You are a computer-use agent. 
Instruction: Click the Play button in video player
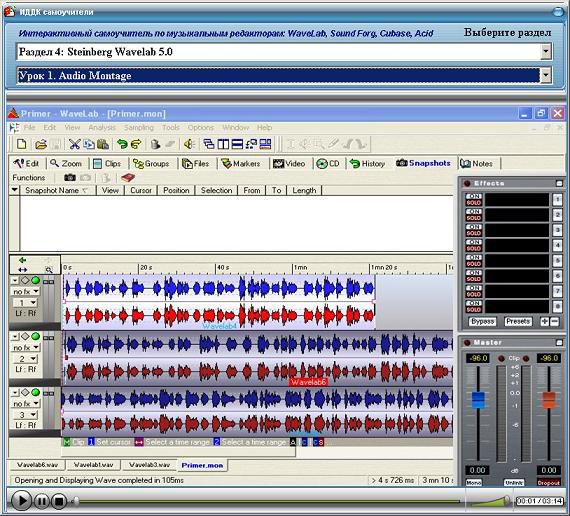[21, 501]
